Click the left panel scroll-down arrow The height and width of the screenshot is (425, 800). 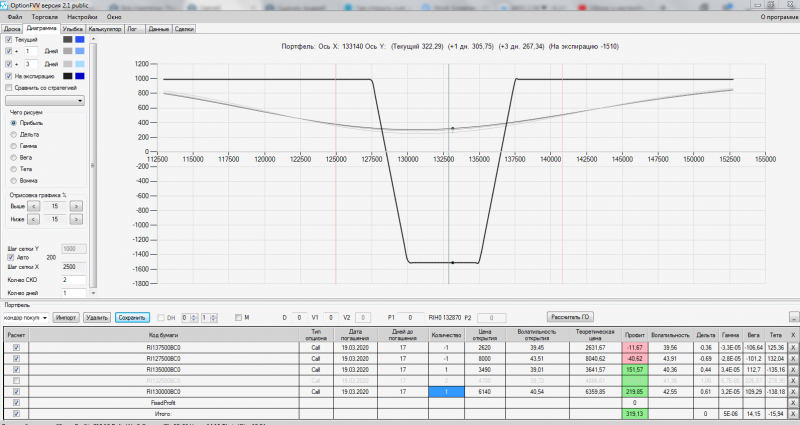click(93, 293)
